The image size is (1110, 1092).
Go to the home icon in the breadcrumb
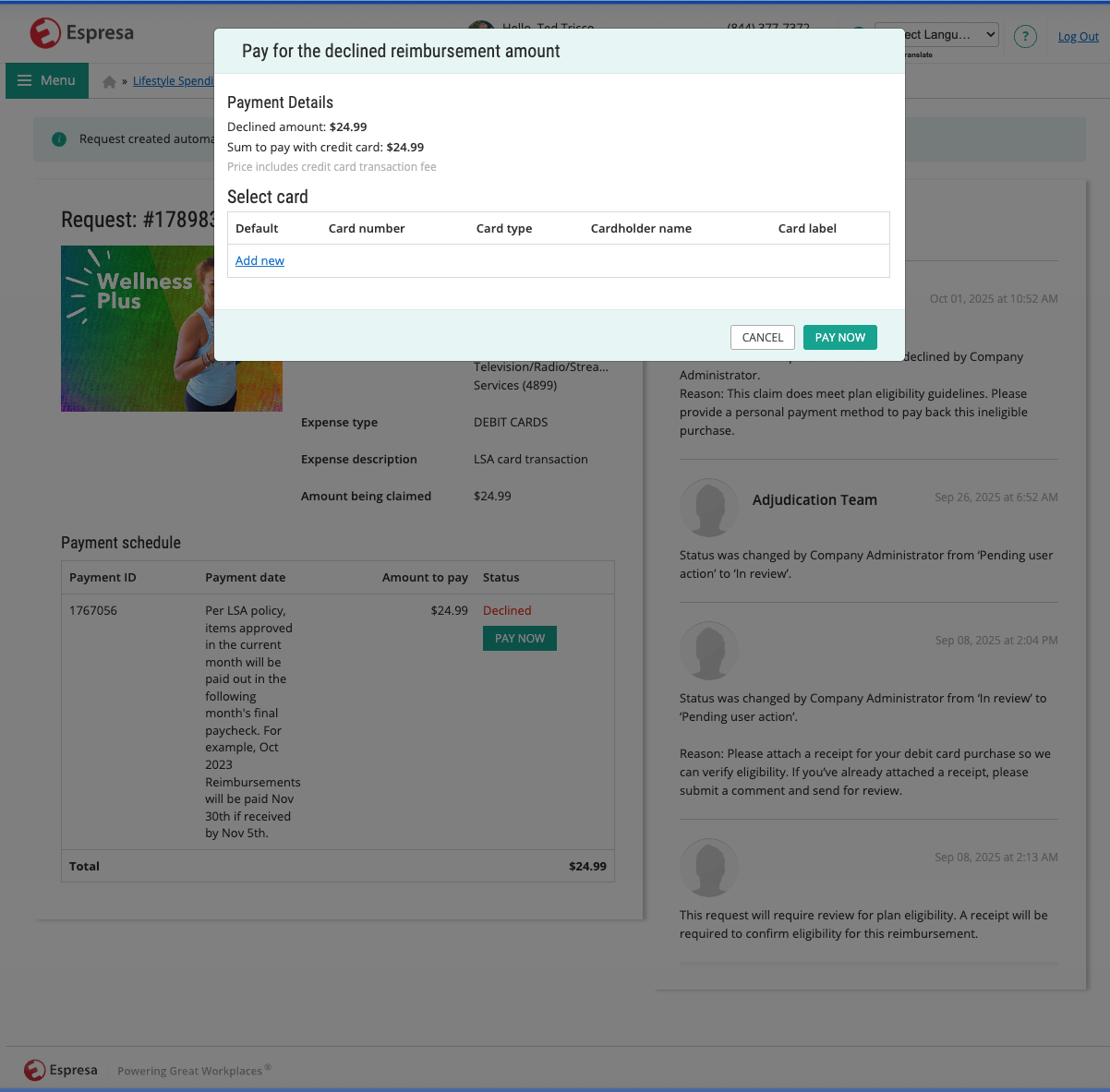coord(109,82)
